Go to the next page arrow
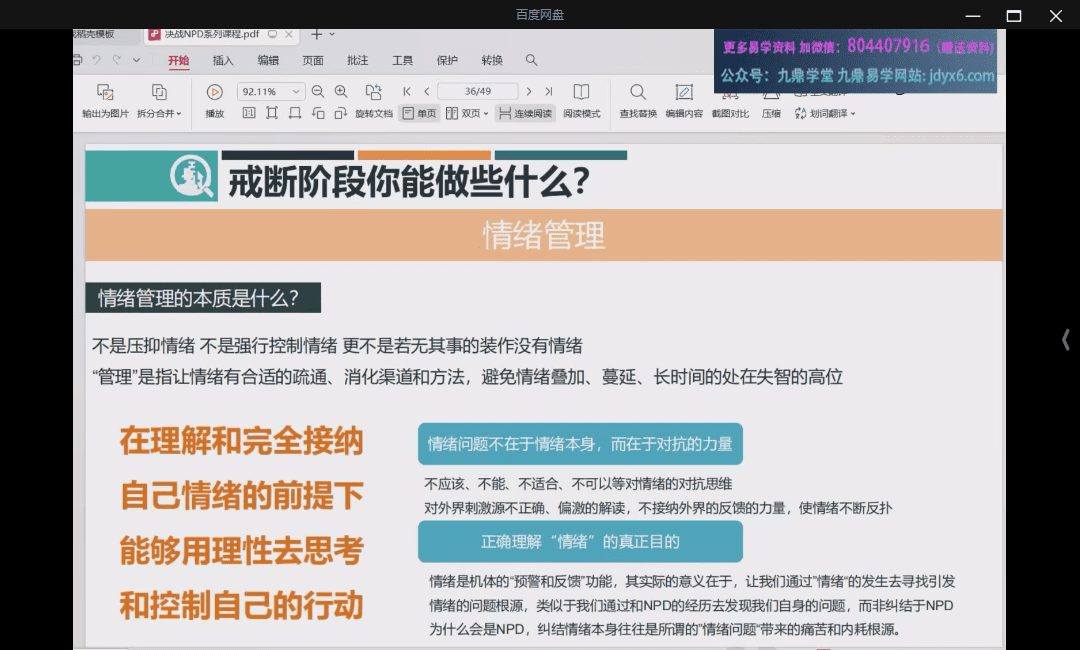Viewport: 1080px width, 650px height. 529,91
